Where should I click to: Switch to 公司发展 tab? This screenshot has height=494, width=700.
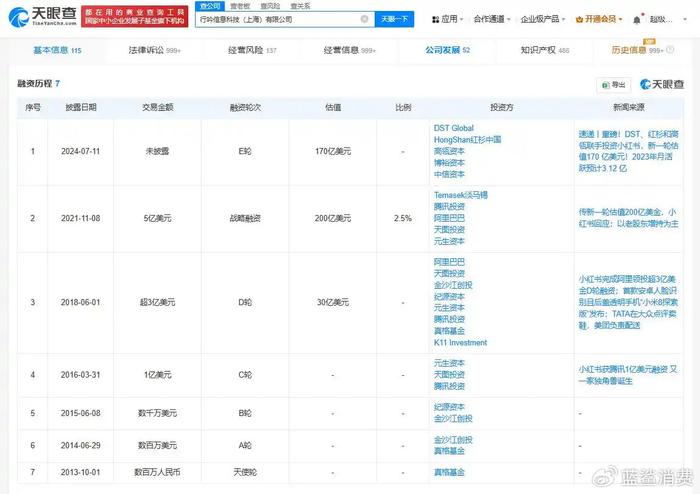coord(447,50)
